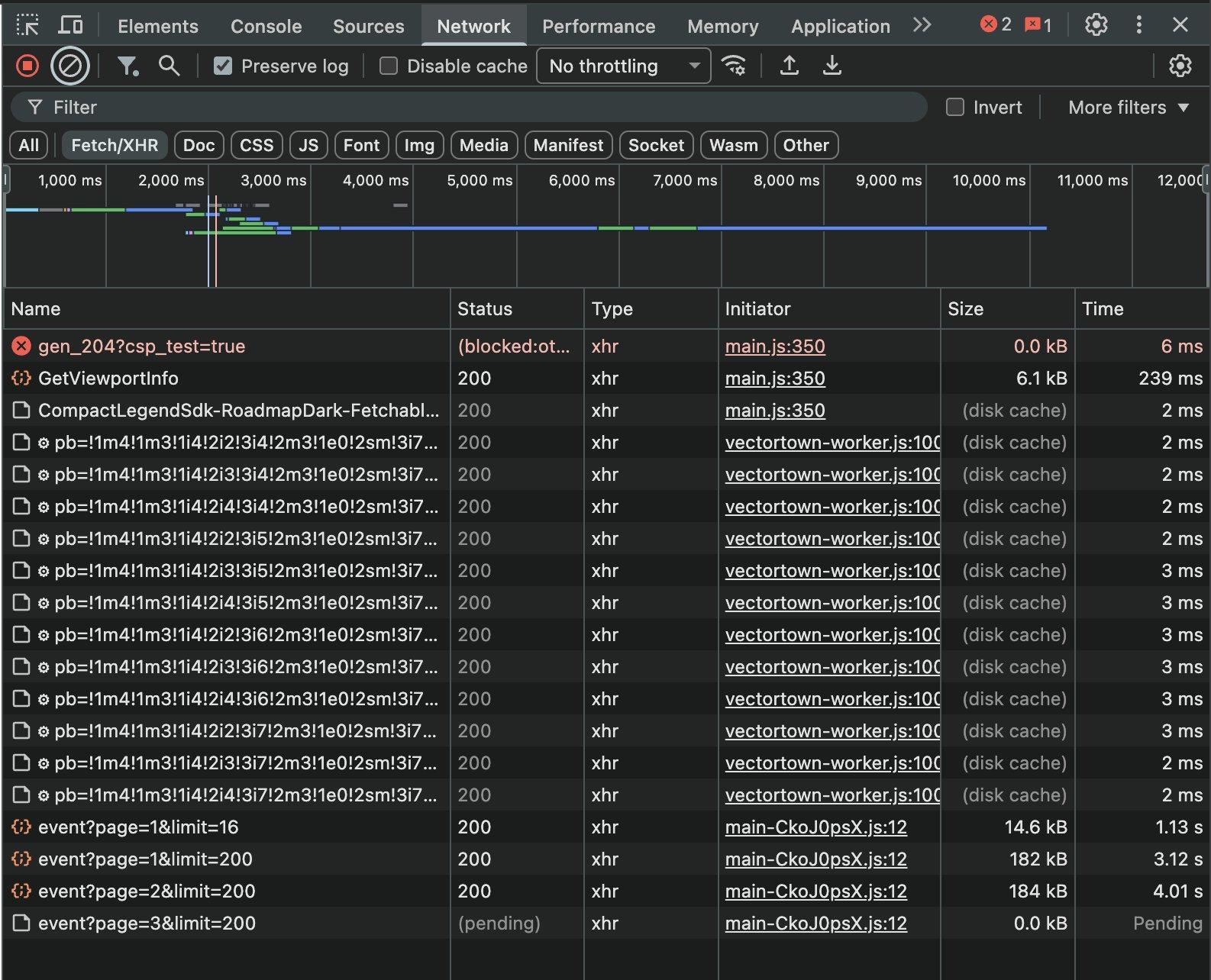Toggle the Manifest type filter
Viewport: 1211px width, 980px height.
pyautogui.click(x=568, y=146)
